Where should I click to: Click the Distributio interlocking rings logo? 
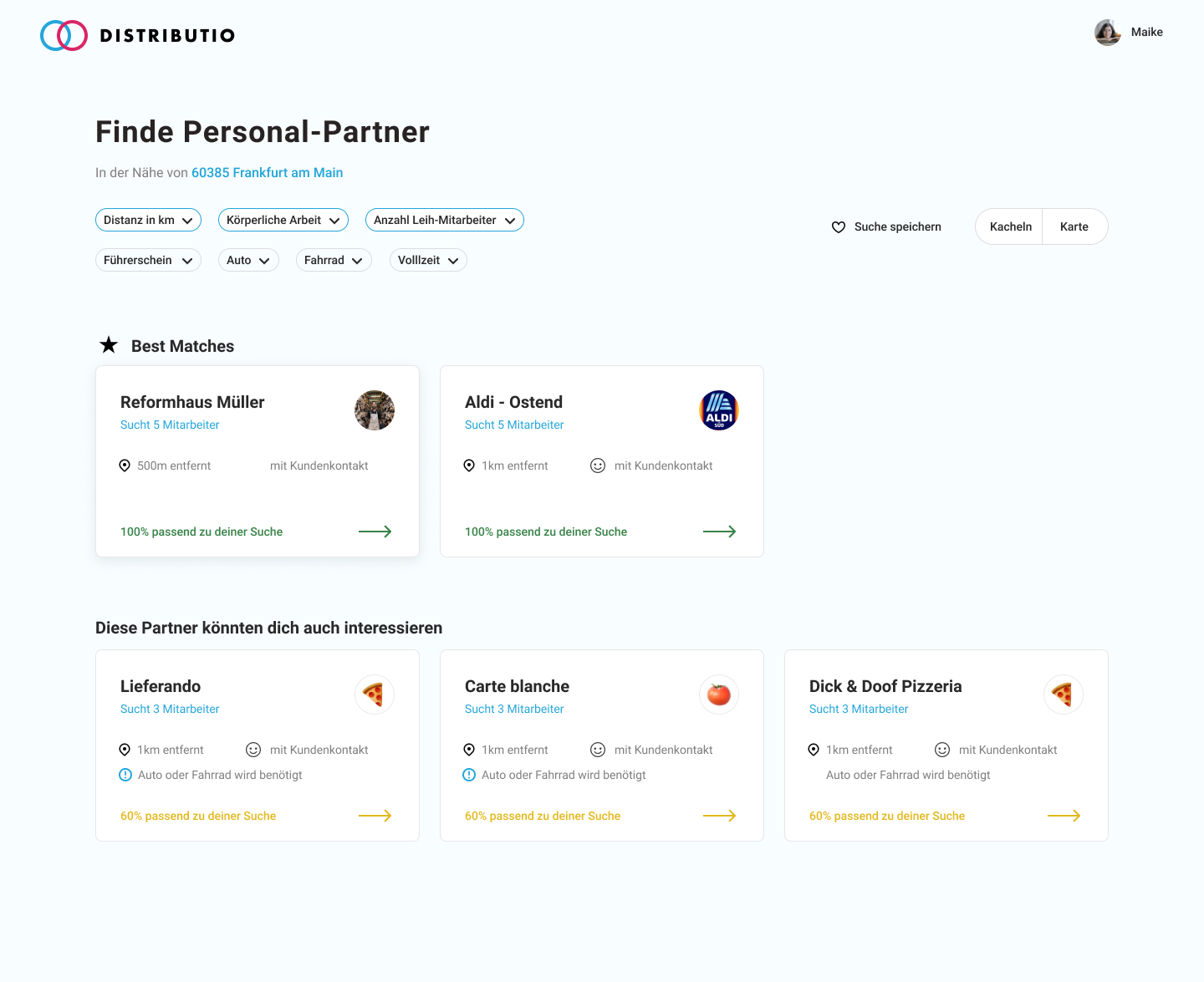64,35
